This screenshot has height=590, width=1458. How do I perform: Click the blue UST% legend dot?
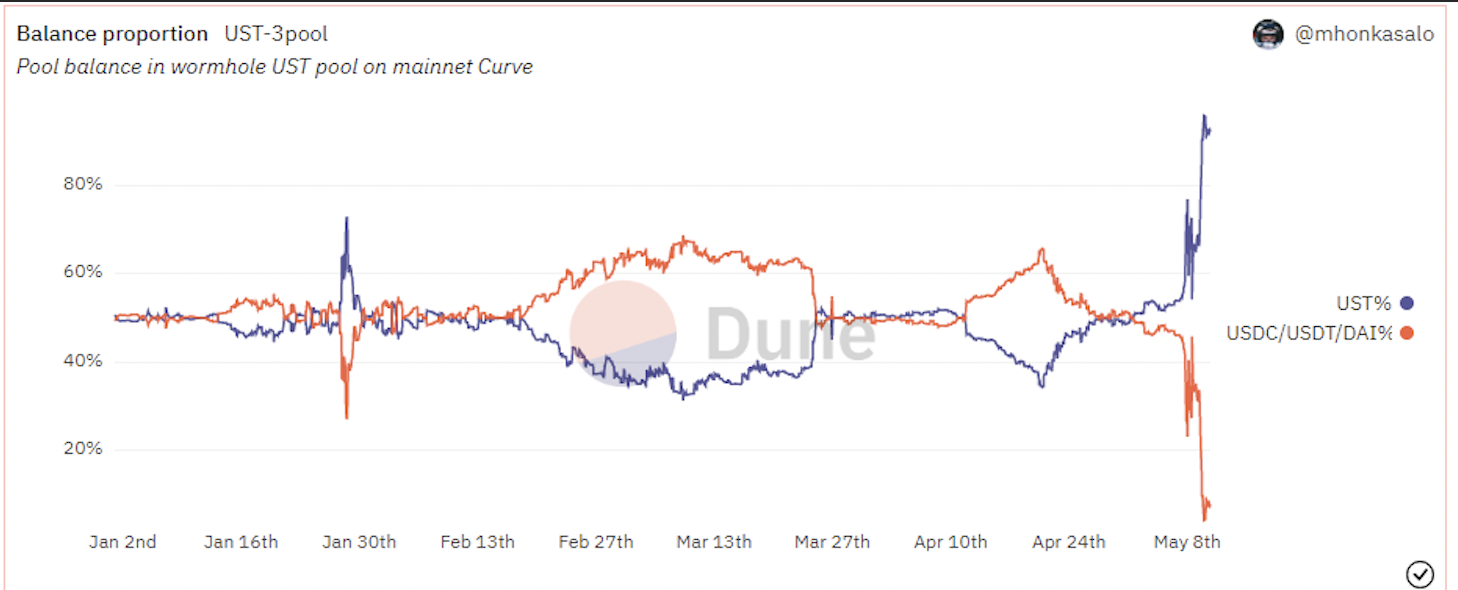coord(1407,303)
